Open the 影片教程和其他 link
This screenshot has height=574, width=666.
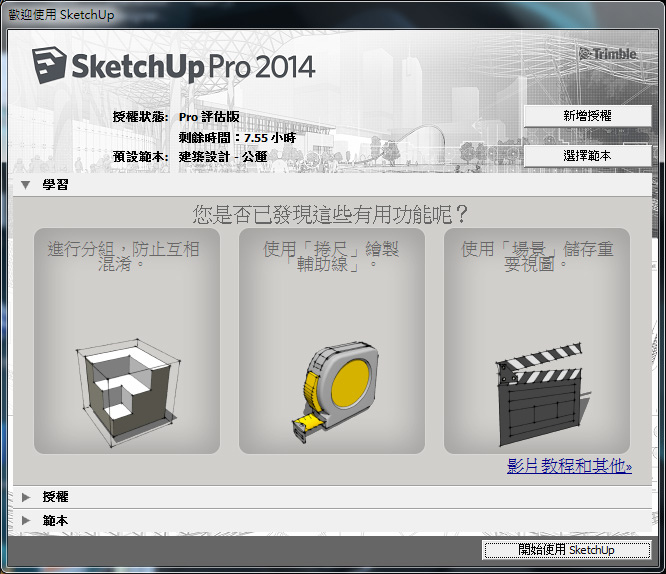[569, 466]
